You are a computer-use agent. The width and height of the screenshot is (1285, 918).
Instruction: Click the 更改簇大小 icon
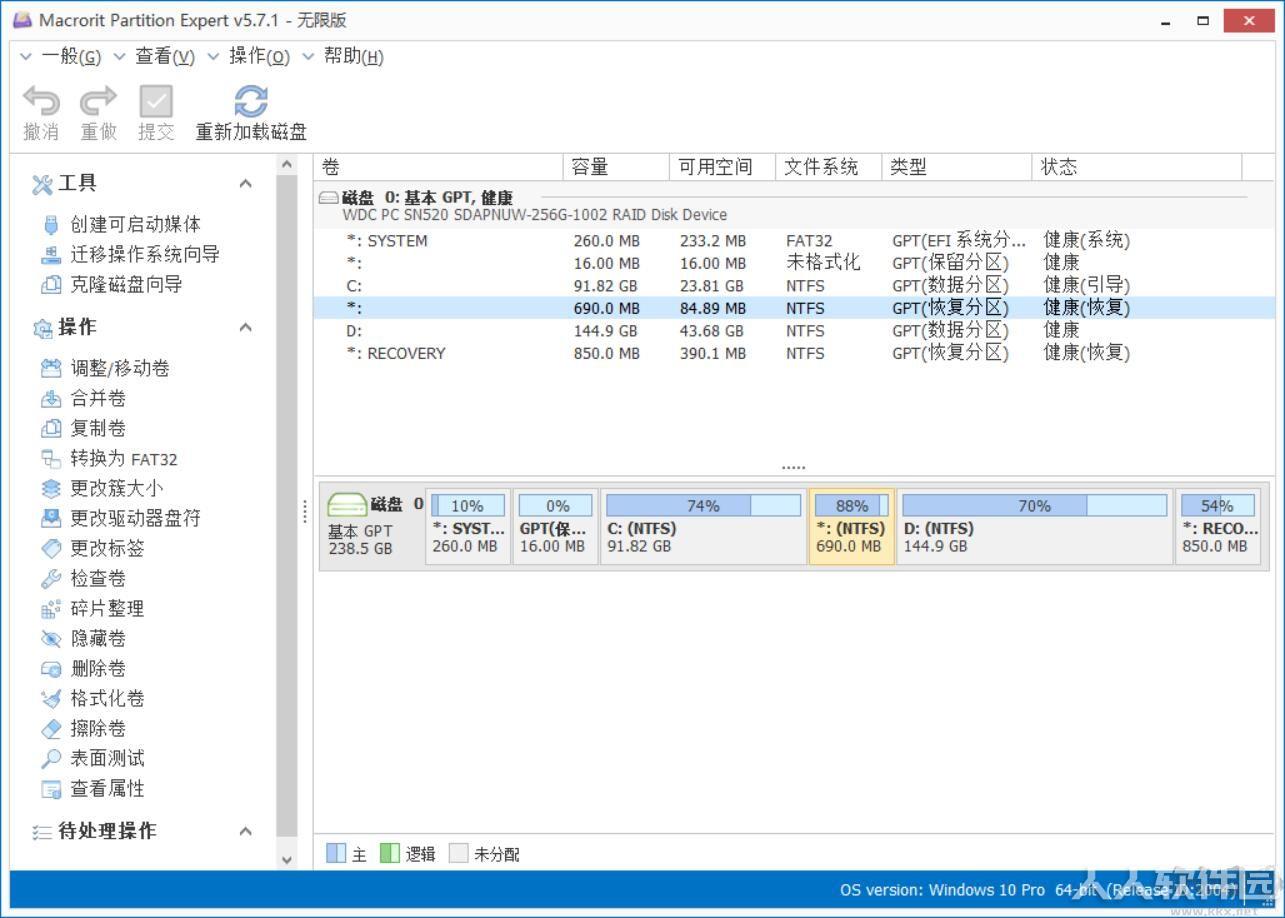[51, 489]
